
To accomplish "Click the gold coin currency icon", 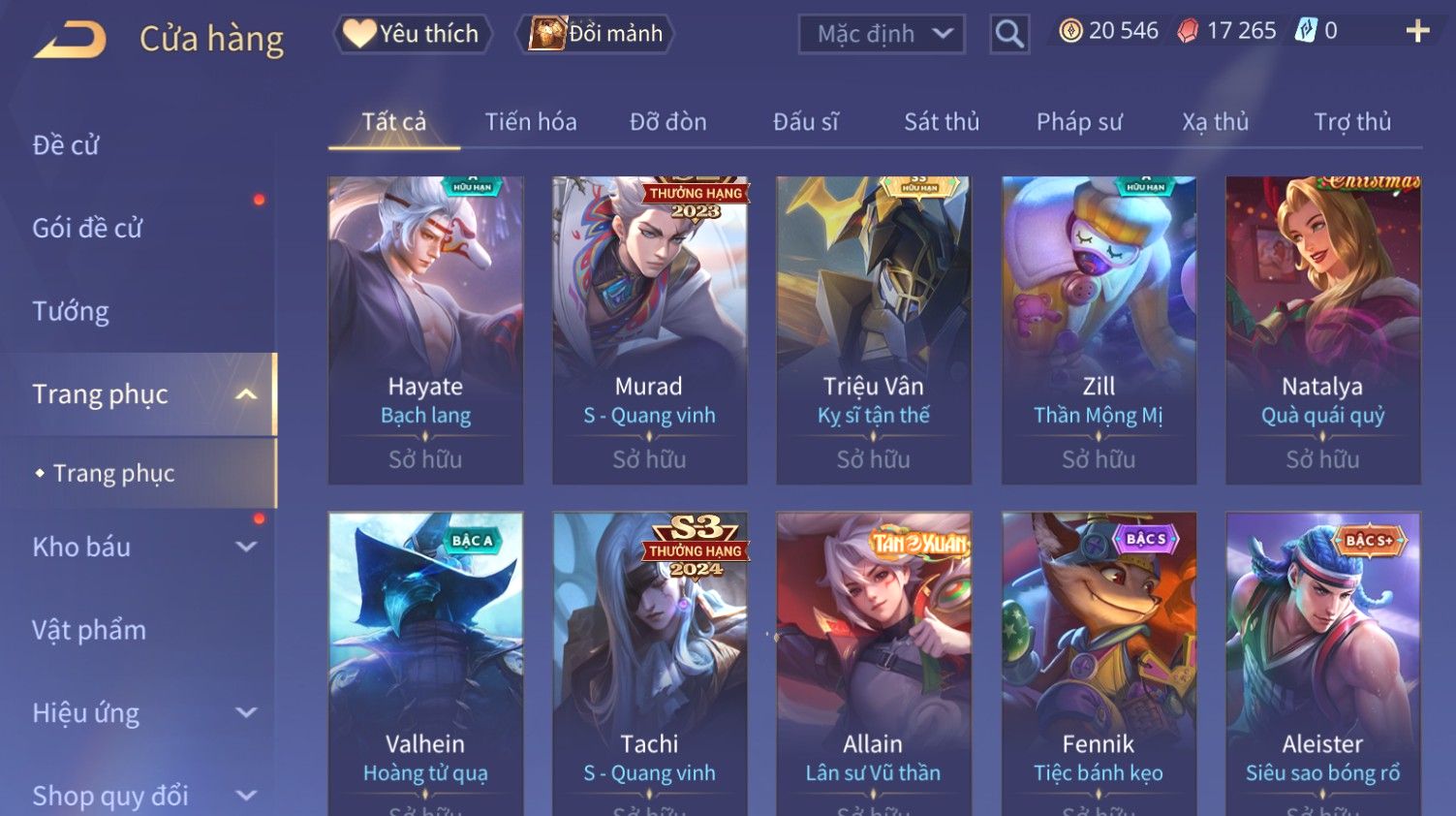I will [1070, 31].
